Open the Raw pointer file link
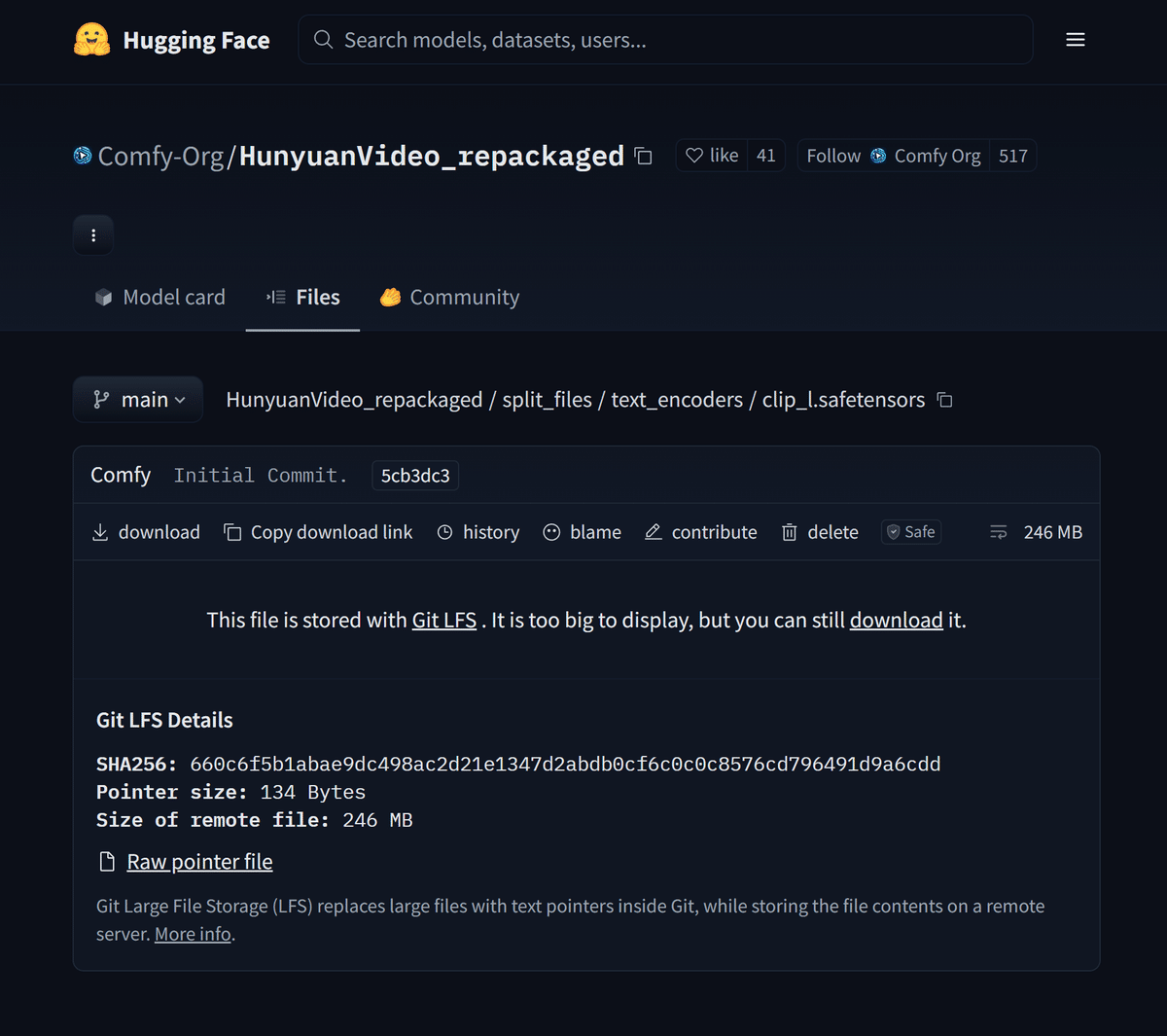 click(199, 862)
